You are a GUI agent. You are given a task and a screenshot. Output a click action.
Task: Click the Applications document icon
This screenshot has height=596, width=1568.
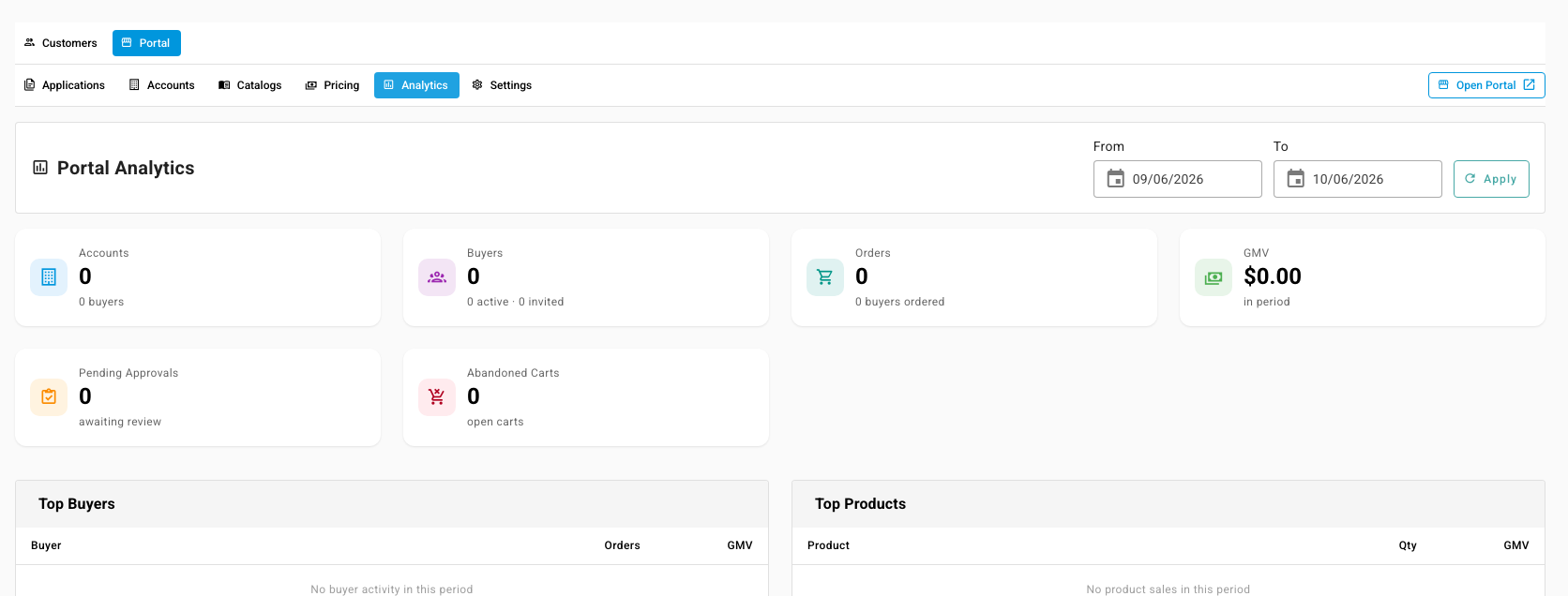(x=30, y=84)
